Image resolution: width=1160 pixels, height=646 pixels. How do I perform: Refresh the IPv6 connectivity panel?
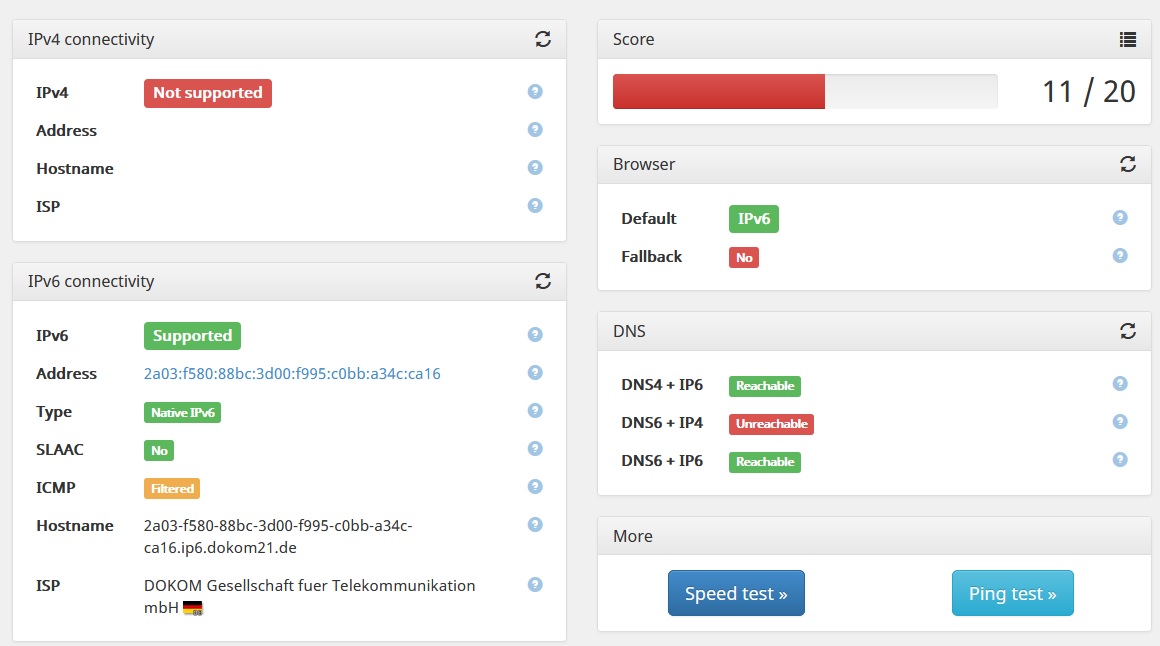point(543,281)
